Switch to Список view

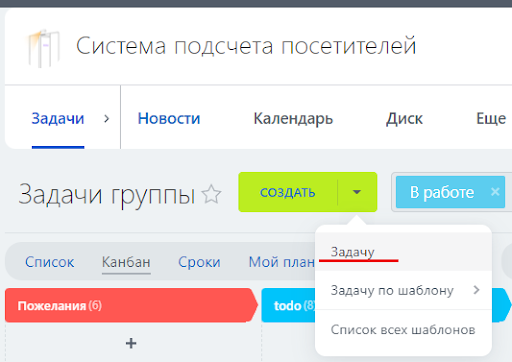pos(50,262)
